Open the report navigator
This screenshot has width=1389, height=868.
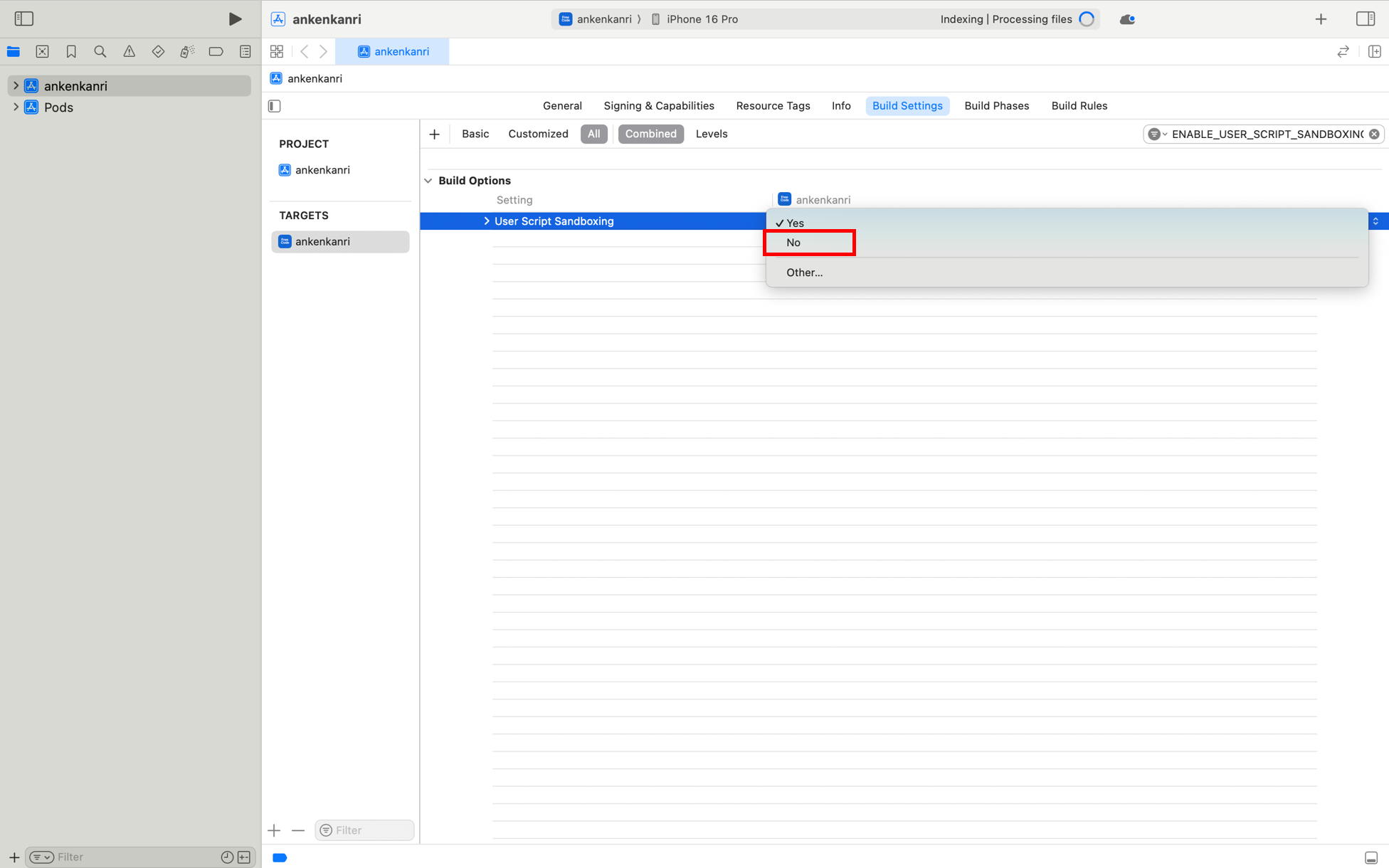click(x=245, y=51)
